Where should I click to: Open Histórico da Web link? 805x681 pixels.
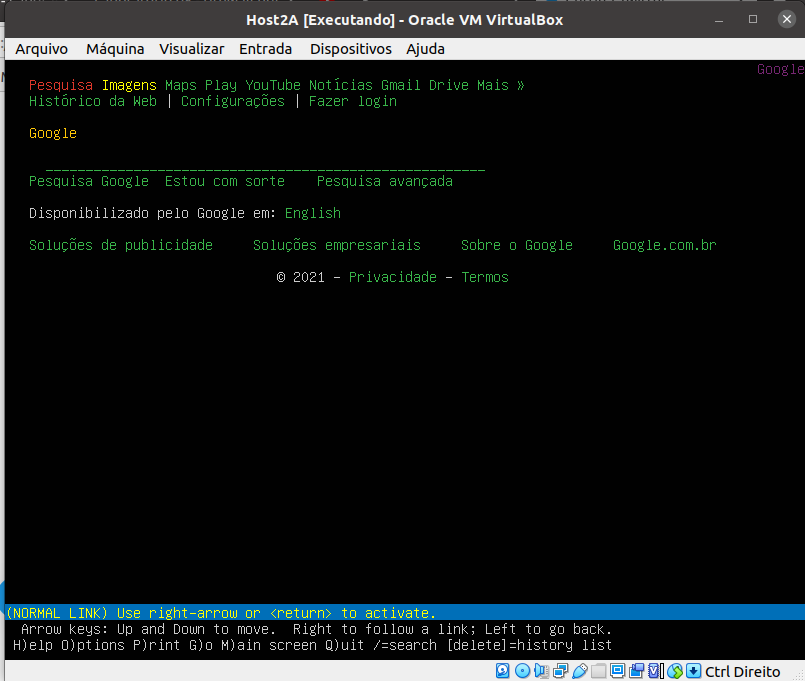[x=93, y=101]
